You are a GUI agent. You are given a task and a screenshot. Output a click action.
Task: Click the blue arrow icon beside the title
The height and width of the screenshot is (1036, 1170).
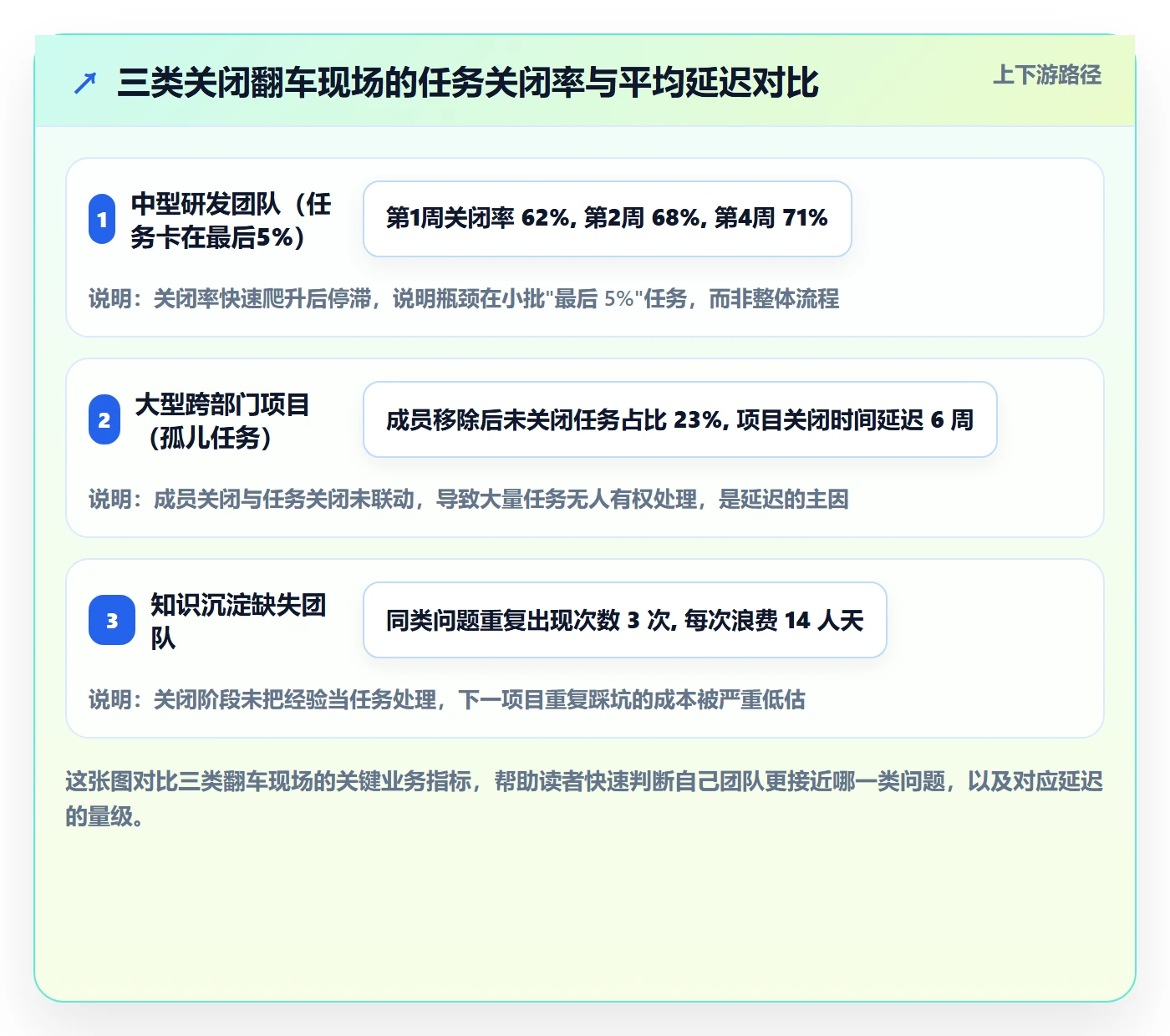(85, 83)
